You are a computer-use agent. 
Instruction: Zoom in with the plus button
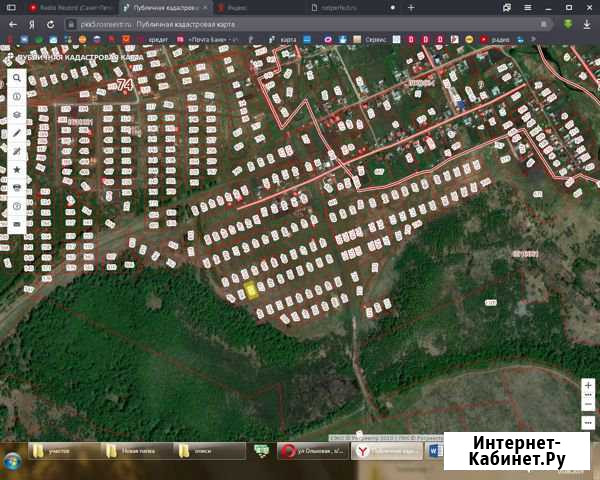588,386
